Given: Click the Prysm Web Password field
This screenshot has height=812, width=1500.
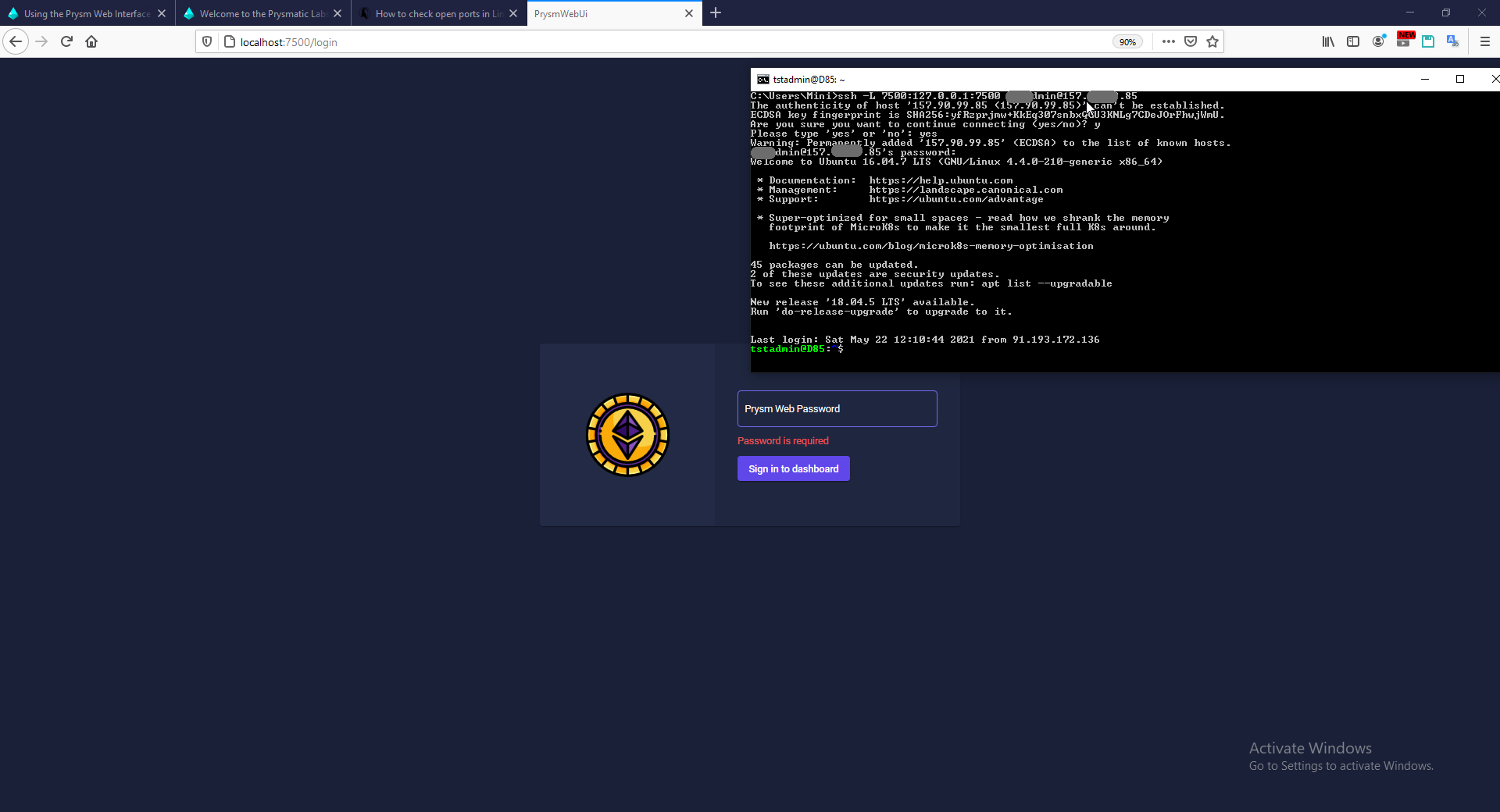Looking at the screenshot, I should [837, 409].
